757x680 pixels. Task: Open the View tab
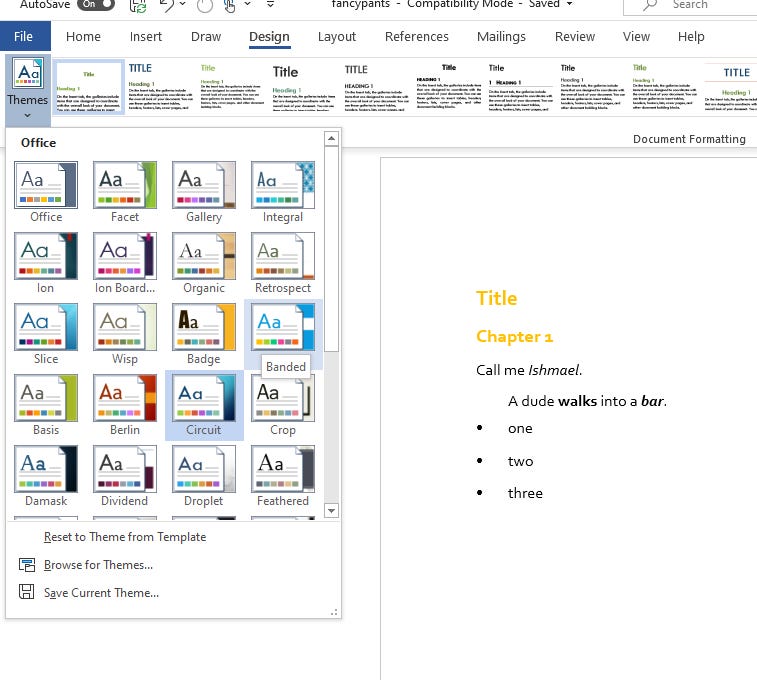636,37
